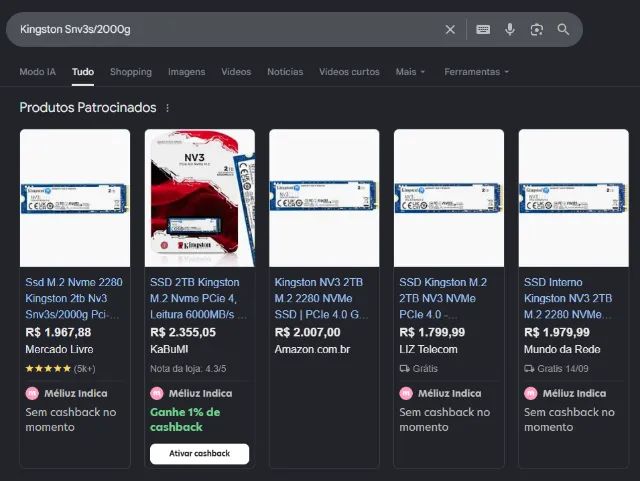Click the R$ 1.799,99 price
The width and height of the screenshot is (640, 481).
tap(432, 332)
